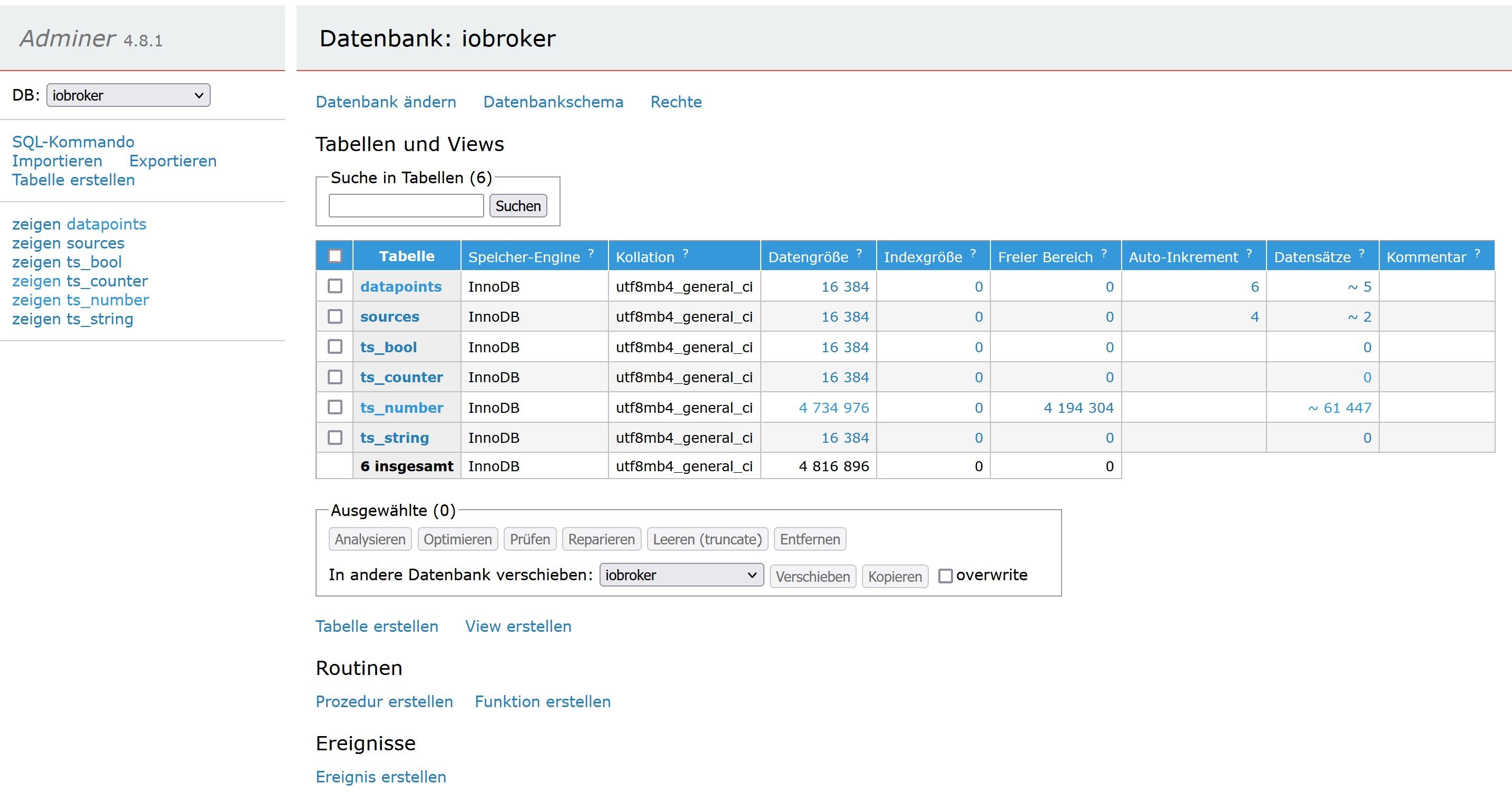
Task: Open SQL-Kommando from the sidebar
Action: click(x=73, y=142)
